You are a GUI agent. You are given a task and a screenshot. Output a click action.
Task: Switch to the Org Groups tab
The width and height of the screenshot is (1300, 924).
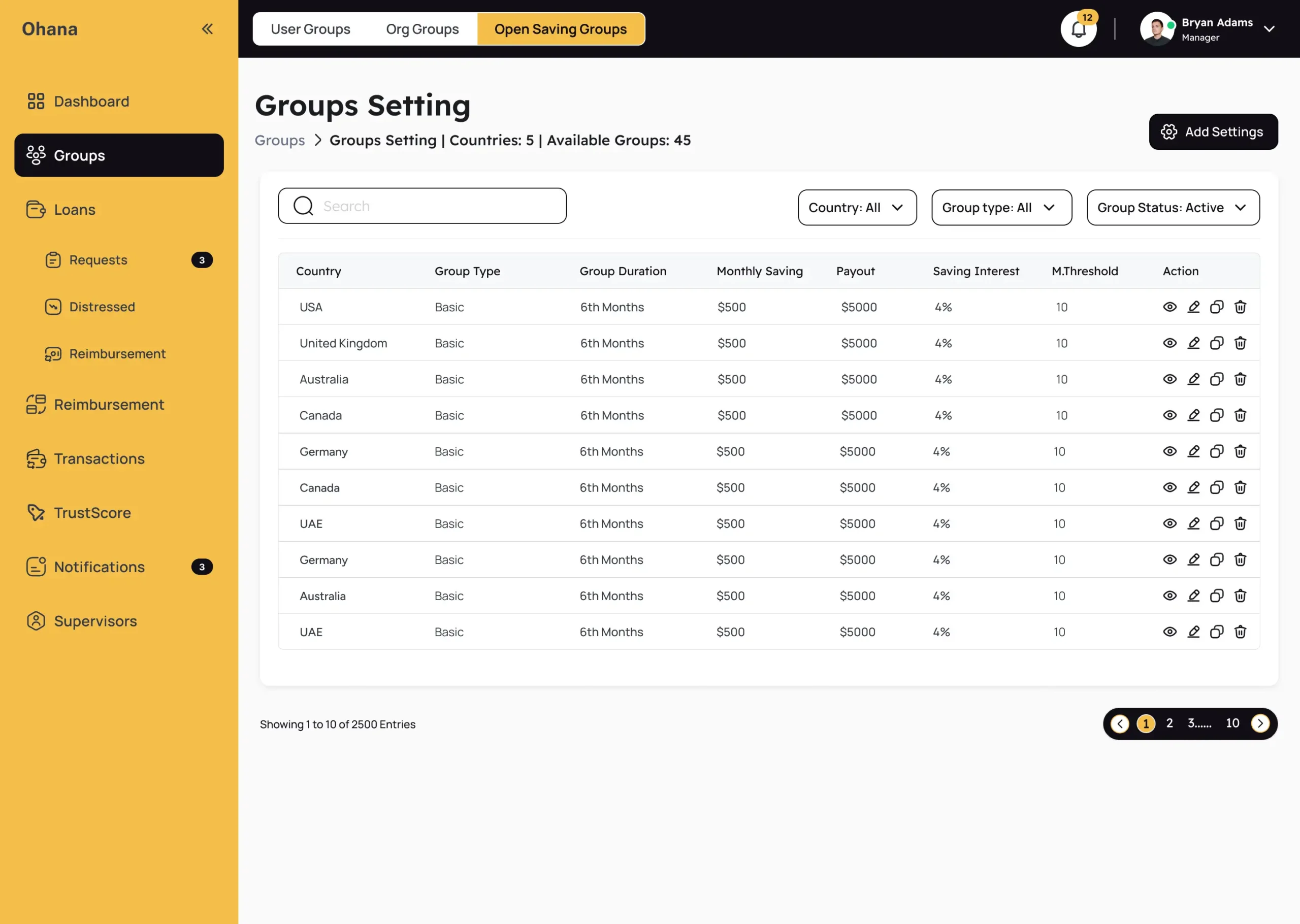tap(422, 28)
